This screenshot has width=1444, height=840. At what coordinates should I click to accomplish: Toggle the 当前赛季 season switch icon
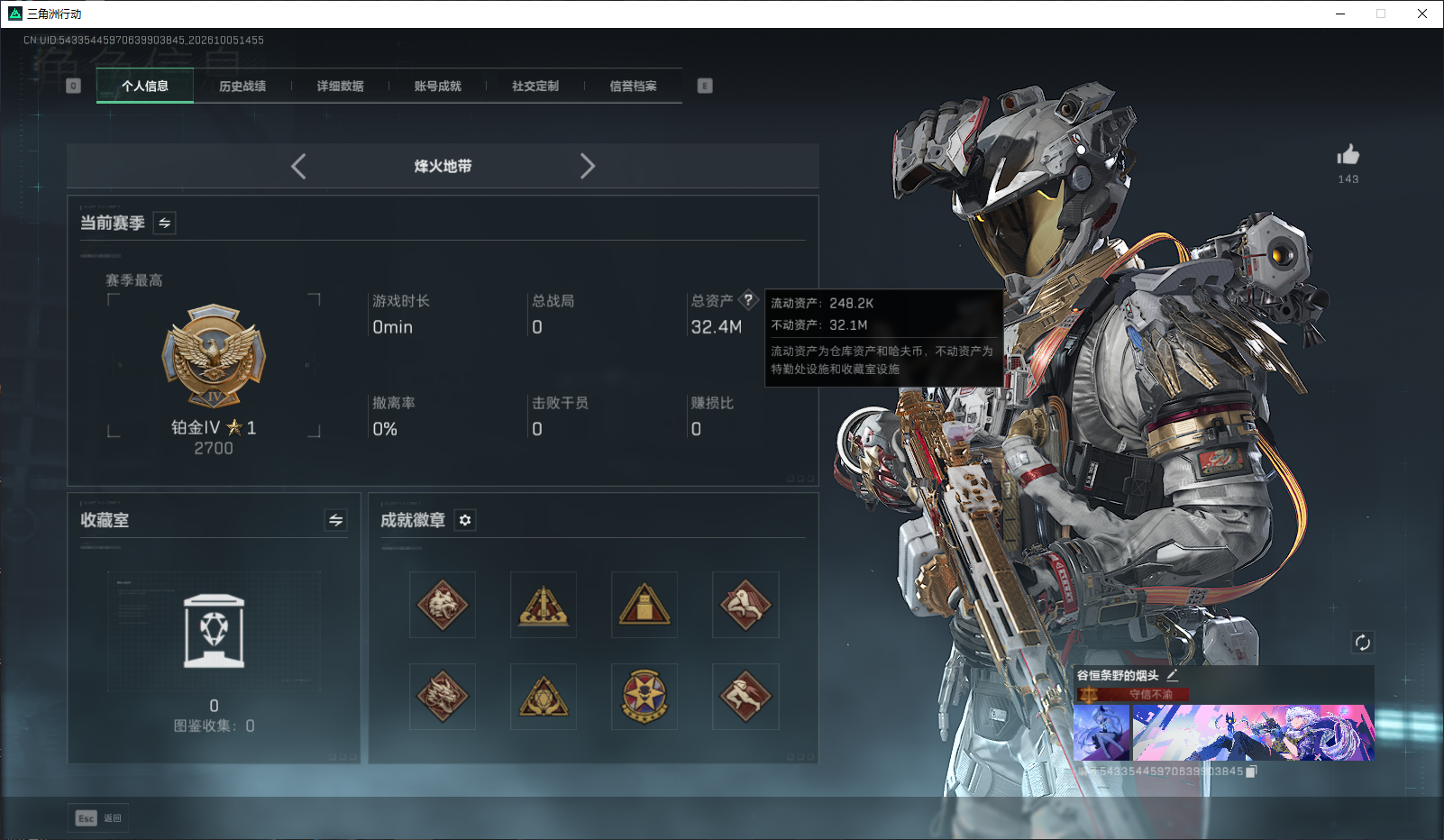(165, 223)
